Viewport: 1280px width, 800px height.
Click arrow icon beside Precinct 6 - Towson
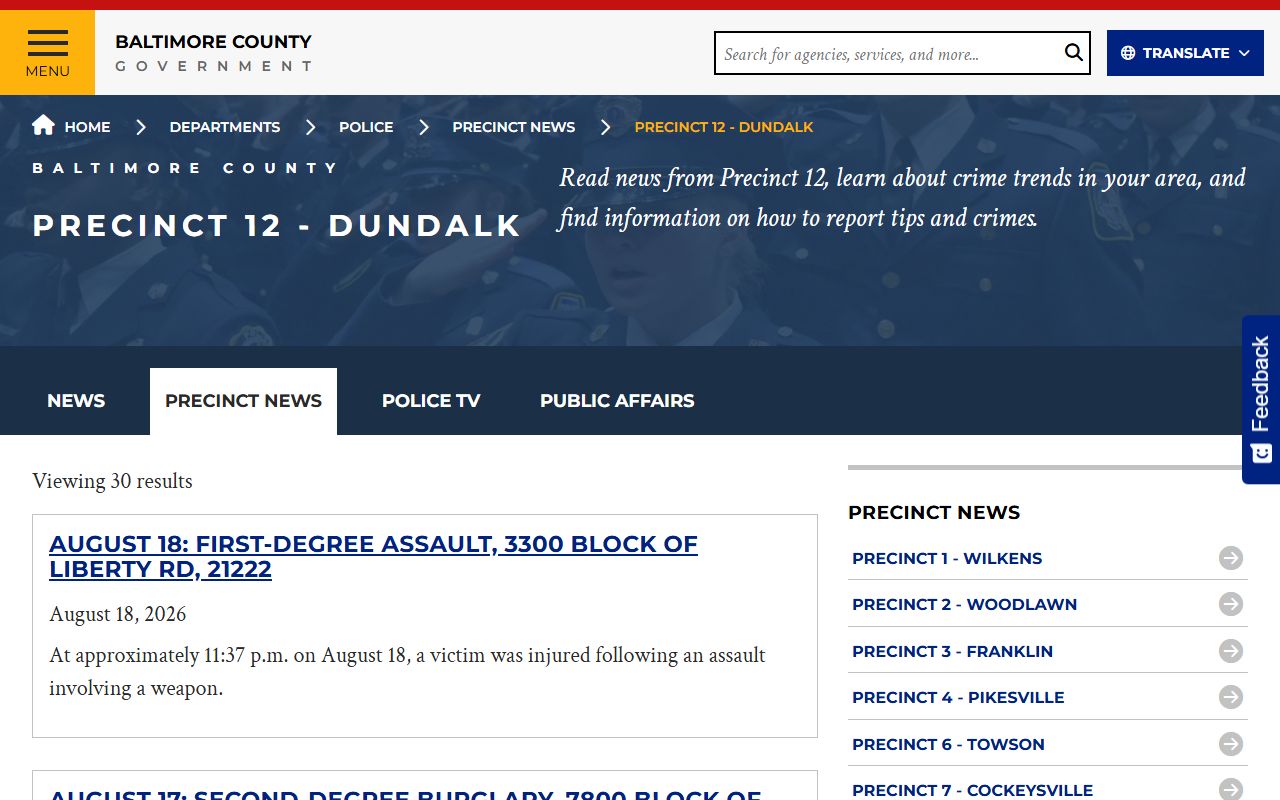click(x=1231, y=744)
